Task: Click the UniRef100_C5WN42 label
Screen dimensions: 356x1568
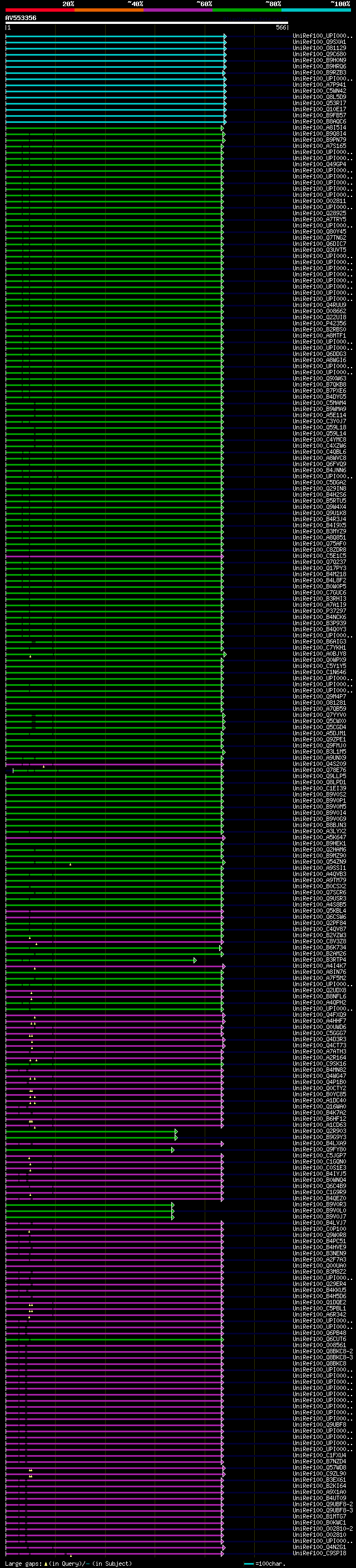Action: (319, 91)
